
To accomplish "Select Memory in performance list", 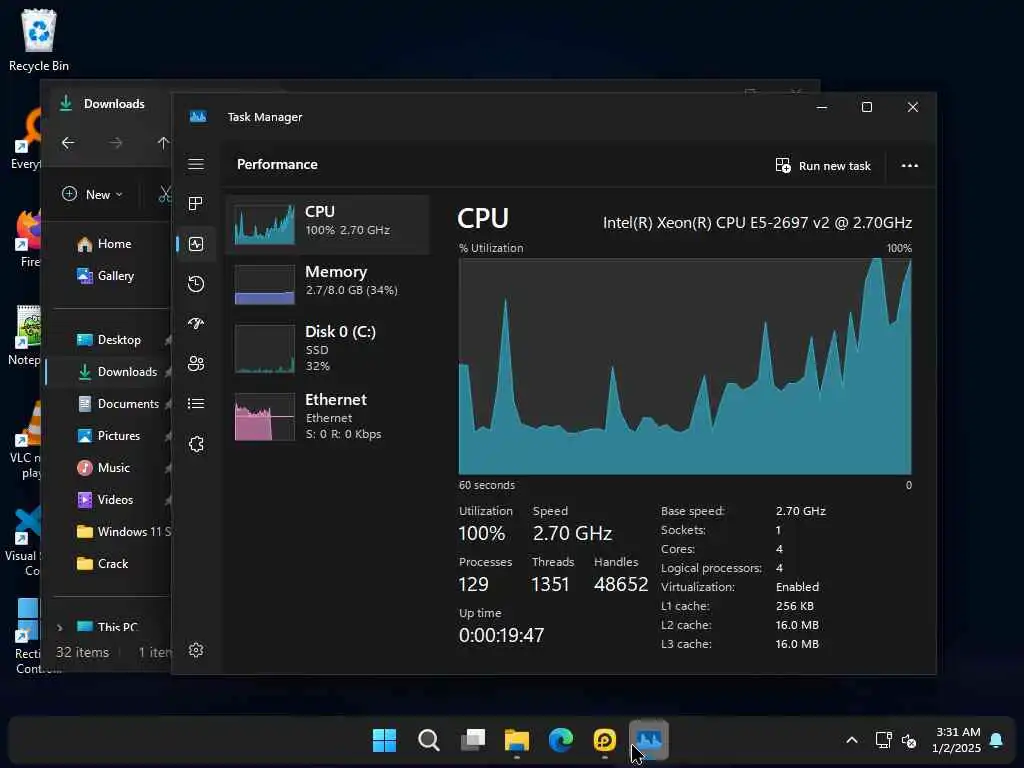I will [328, 284].
